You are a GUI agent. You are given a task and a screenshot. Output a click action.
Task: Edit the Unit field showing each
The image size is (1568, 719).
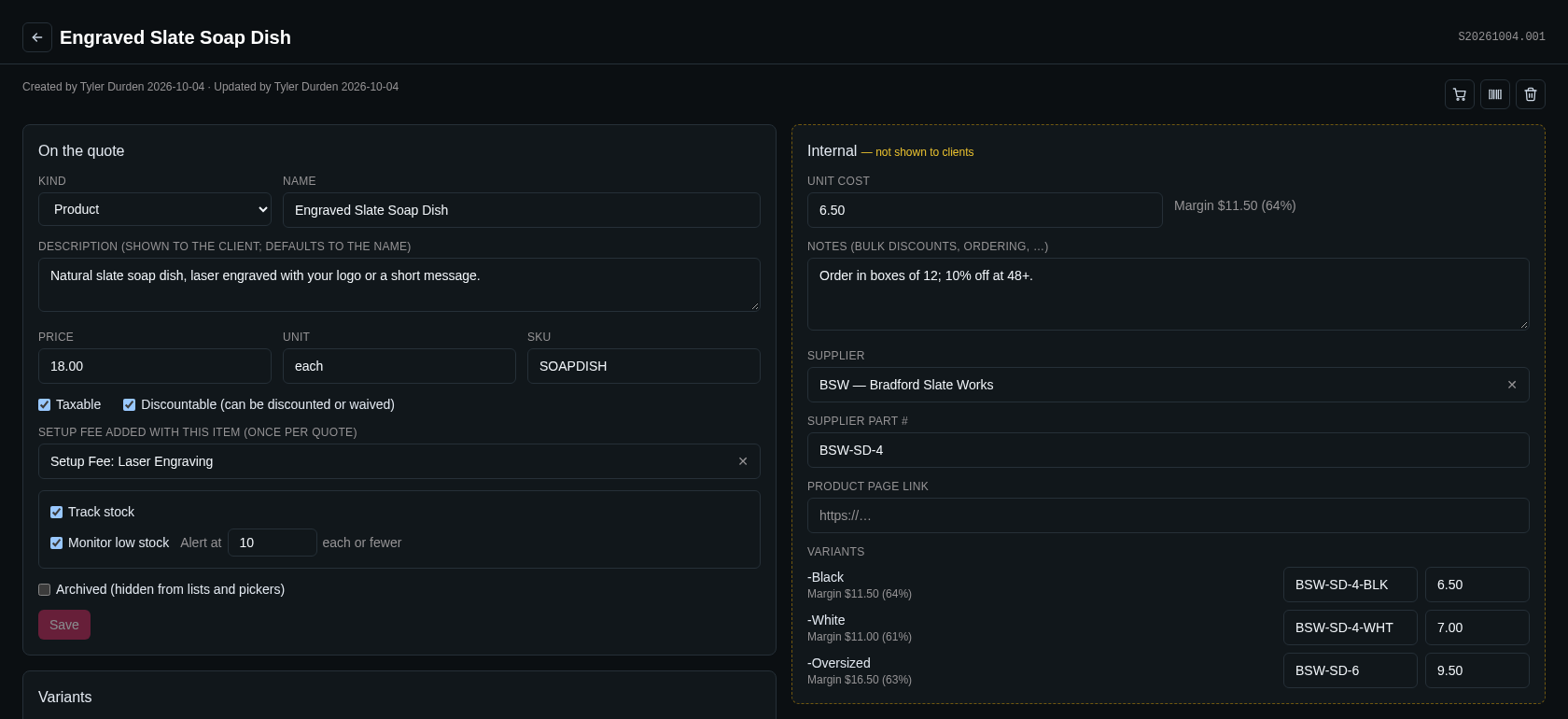[399, 366]
